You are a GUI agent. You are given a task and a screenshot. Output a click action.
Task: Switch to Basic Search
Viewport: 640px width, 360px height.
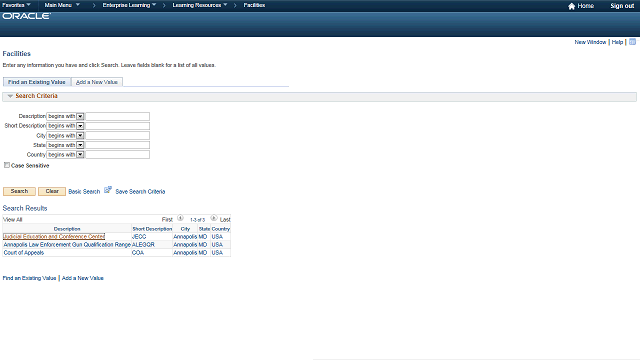84,191
